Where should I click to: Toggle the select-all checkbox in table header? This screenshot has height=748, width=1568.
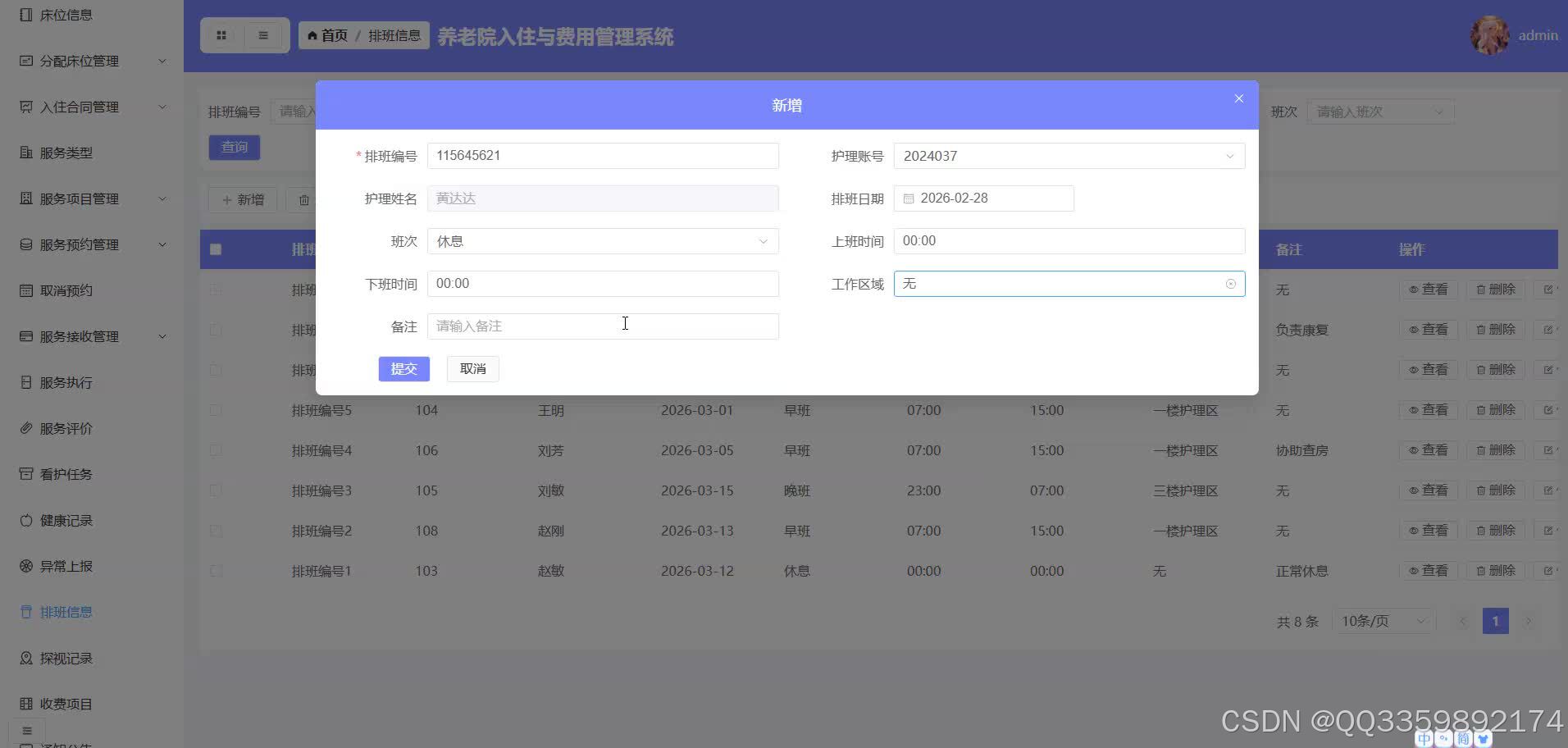216,249
